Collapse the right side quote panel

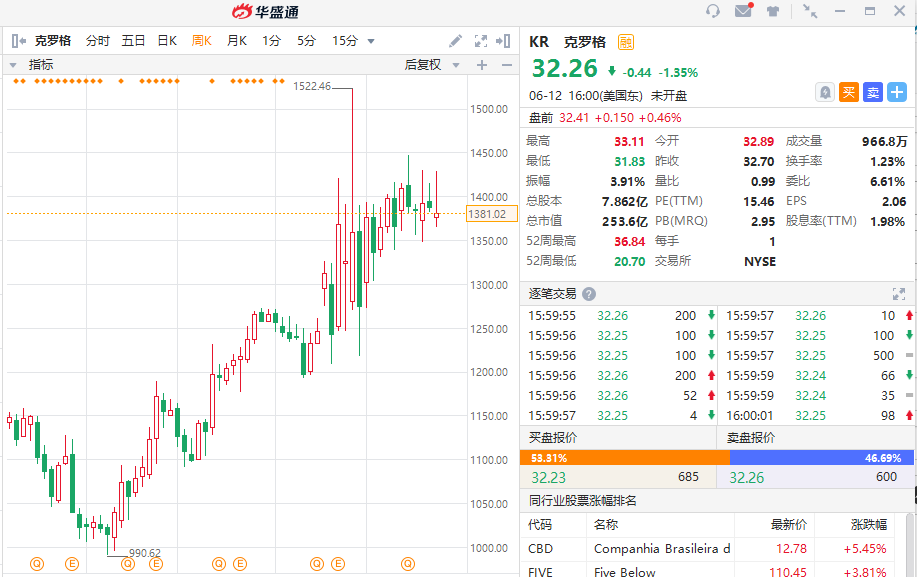click(503, 41)
